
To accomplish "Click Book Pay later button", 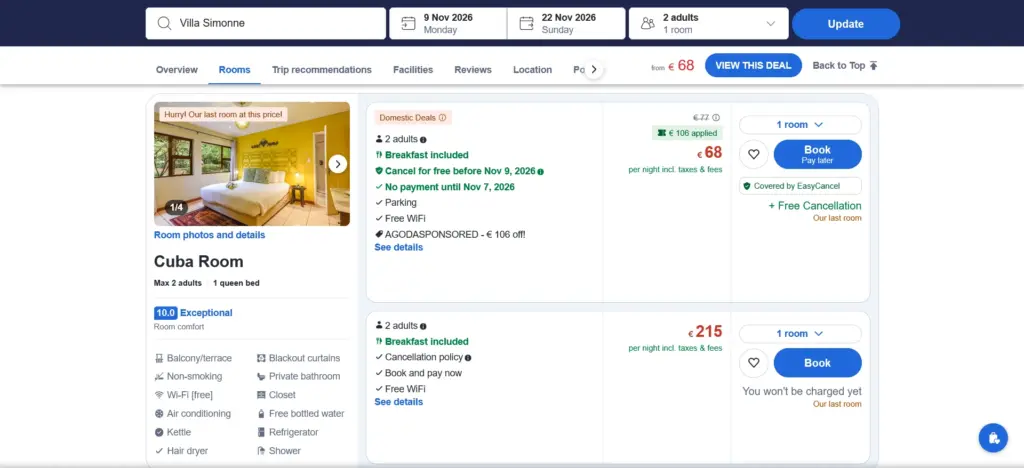I will point(818,154).
